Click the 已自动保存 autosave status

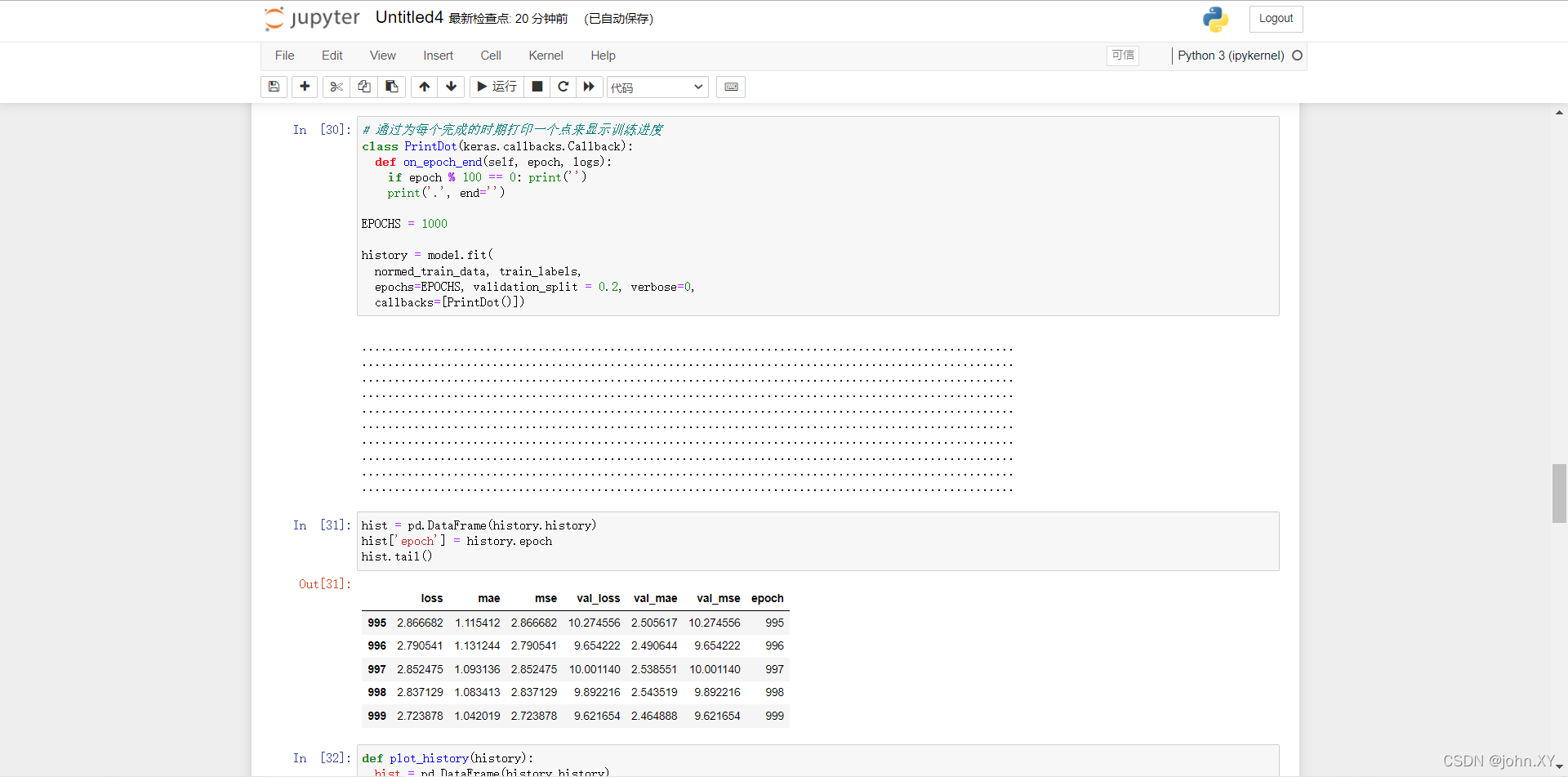tap(618, 19)
